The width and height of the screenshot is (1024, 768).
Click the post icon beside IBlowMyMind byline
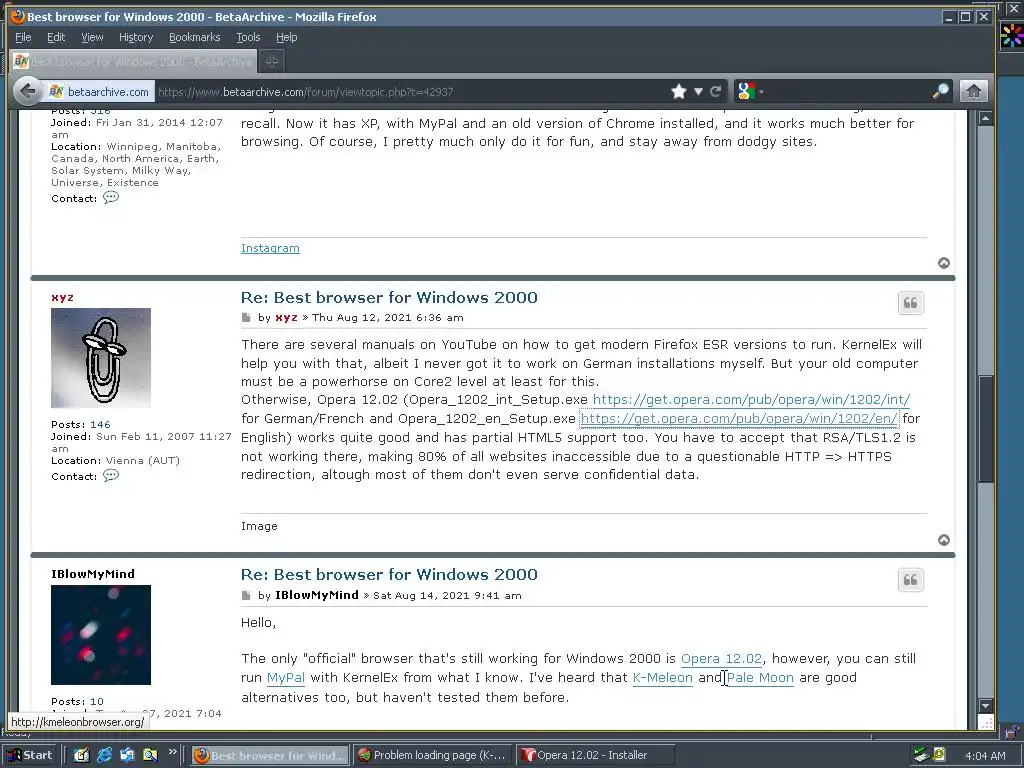coord(246,596)
